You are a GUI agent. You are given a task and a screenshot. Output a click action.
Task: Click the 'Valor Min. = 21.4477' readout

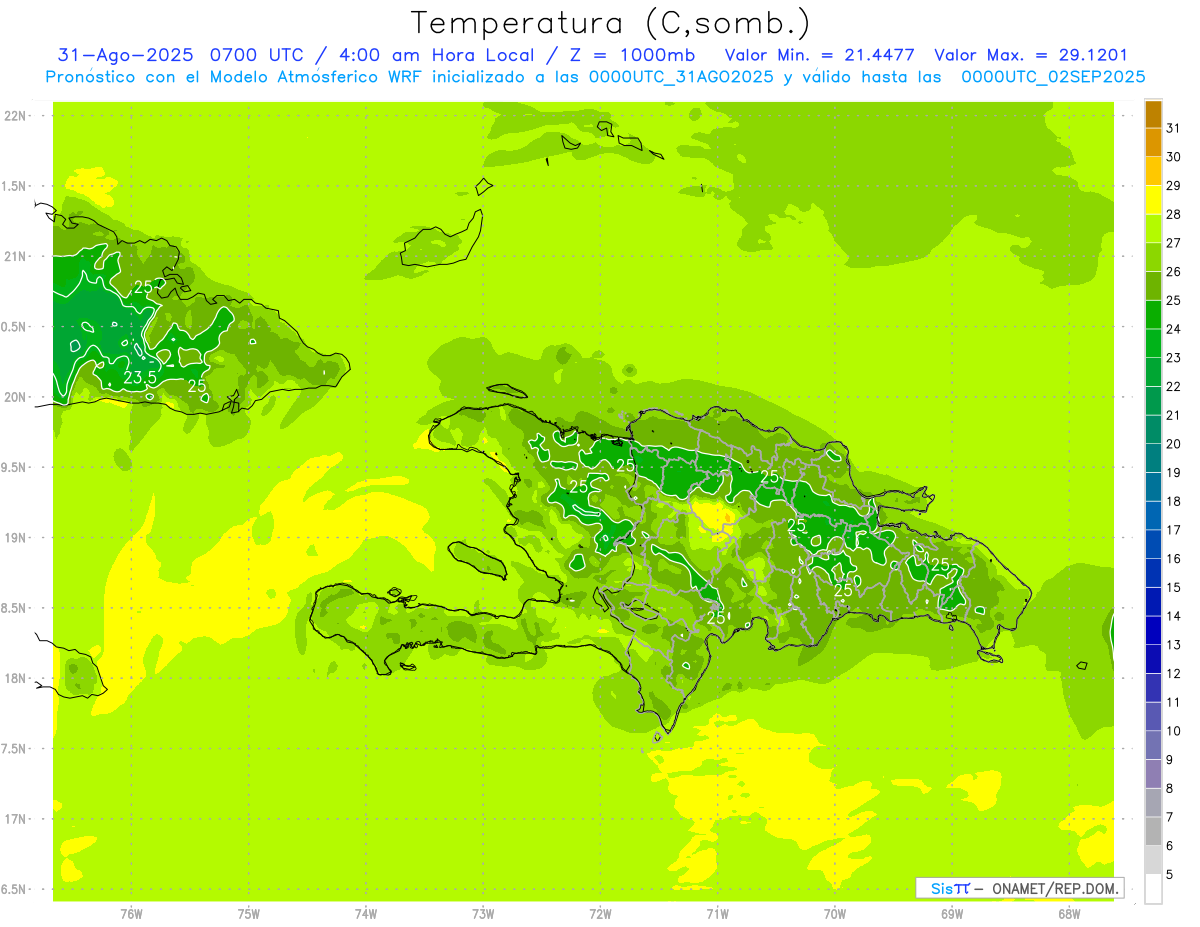[820, 55]
